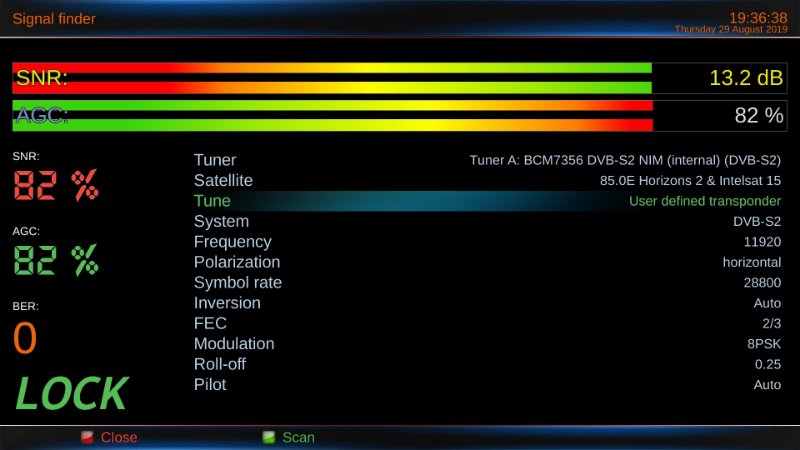
Task: Toggle Inversion setting Auto
Action: pos(767,303)
